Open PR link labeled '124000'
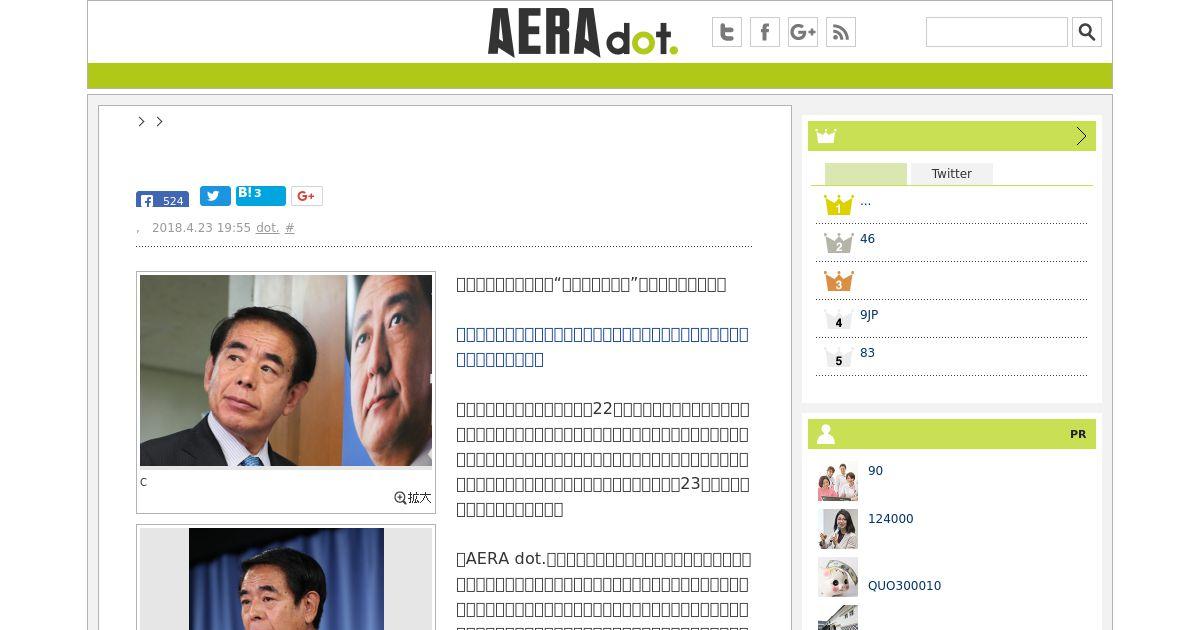The width and height of the screenshot is (1200, 630). [890, 519]
